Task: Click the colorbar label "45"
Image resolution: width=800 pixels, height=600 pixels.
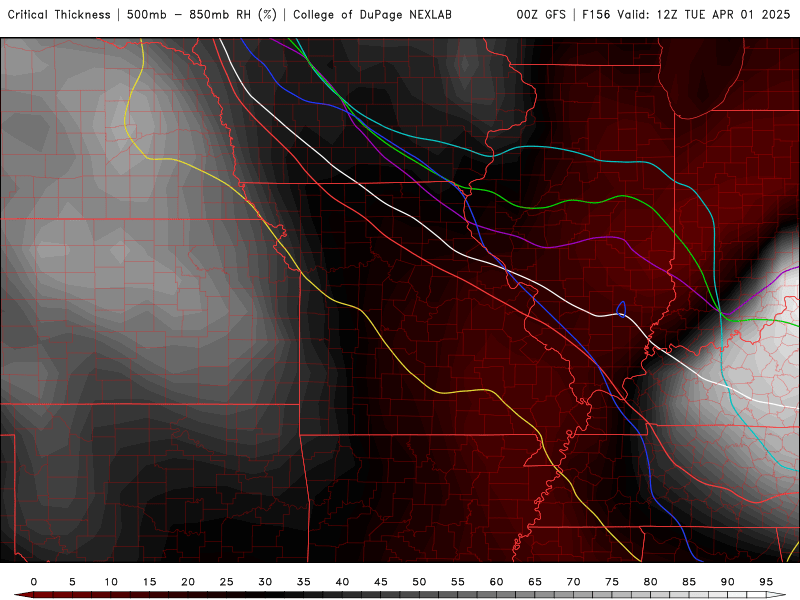Action: [381, 582]
